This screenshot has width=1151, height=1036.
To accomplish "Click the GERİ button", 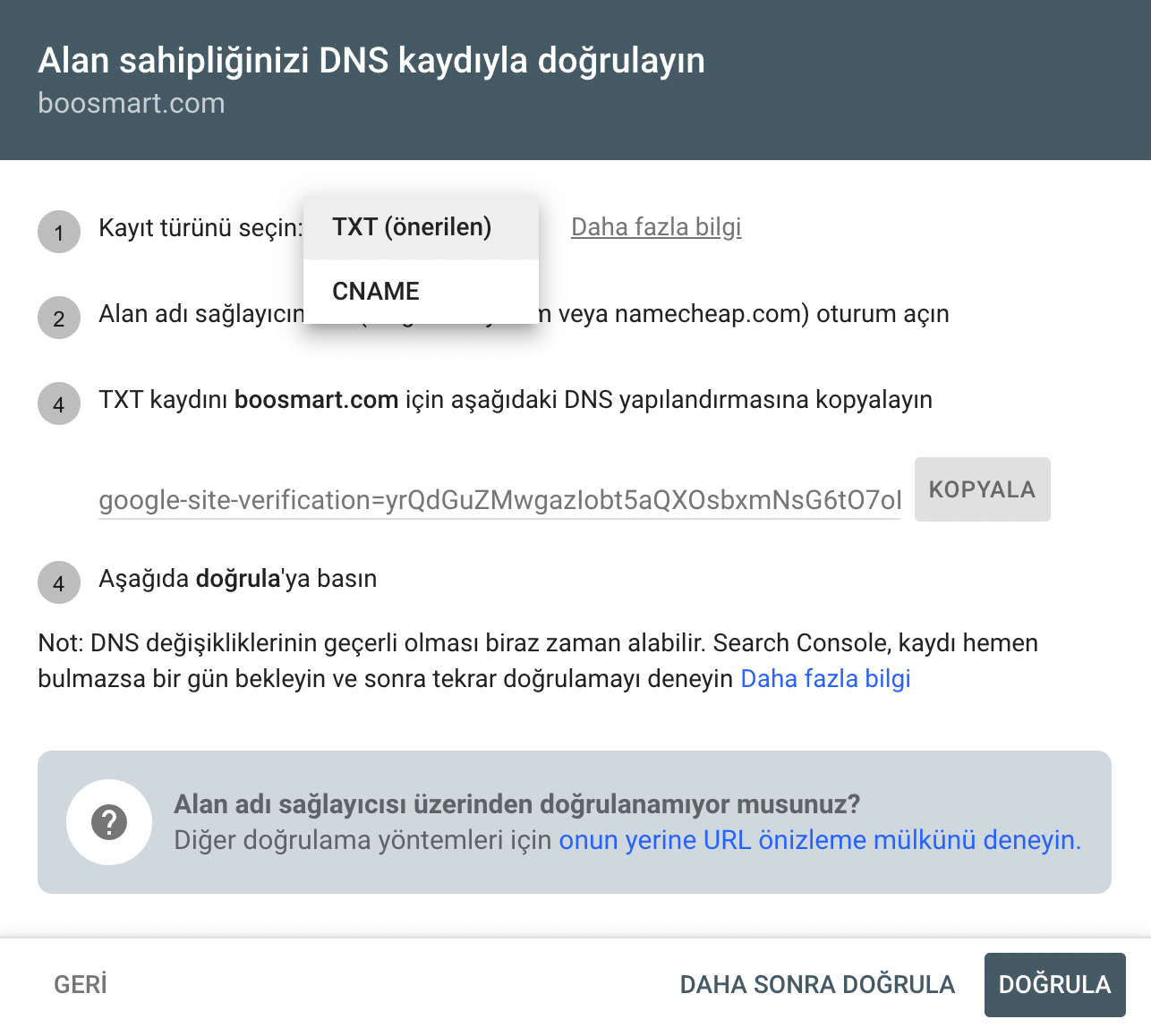I will coord(79,984).
